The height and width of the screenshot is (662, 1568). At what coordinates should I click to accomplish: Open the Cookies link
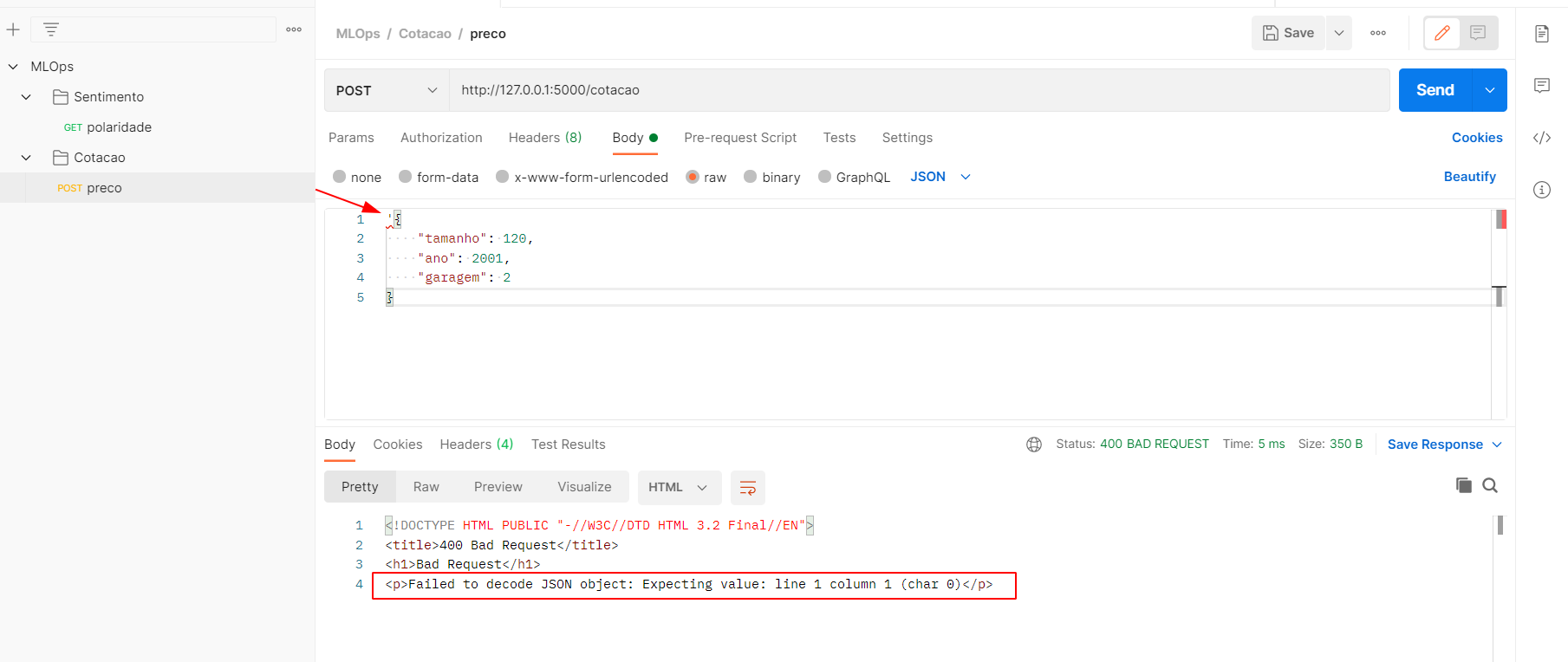pyautogui.click(x=1477, y=138)
